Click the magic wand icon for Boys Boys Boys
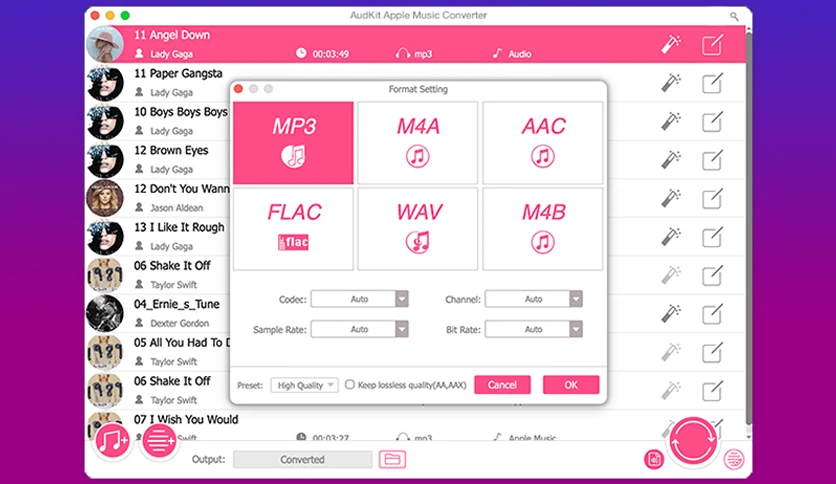 (671, 122)
